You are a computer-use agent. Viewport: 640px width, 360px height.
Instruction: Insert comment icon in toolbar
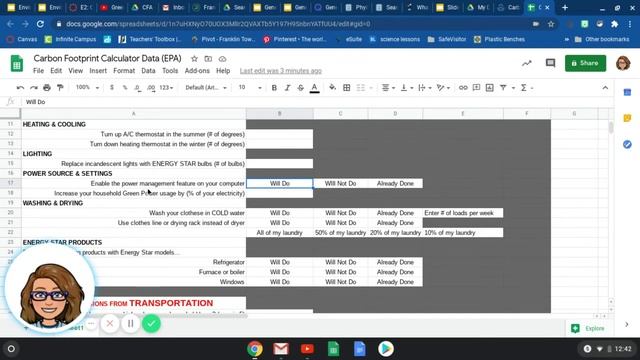coord(476,88)
